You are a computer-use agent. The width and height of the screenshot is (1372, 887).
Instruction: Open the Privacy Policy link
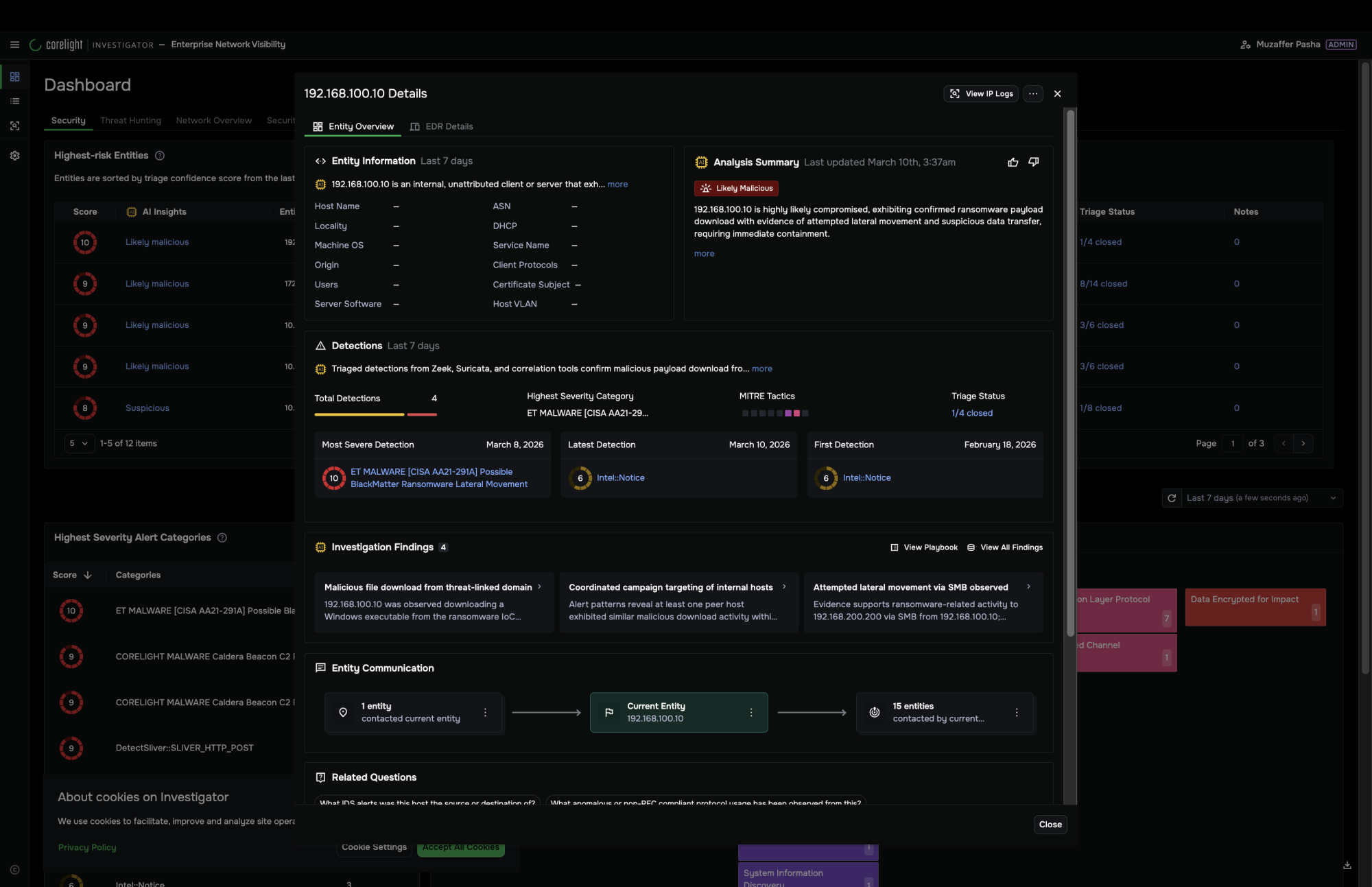[x=87, y=847]
